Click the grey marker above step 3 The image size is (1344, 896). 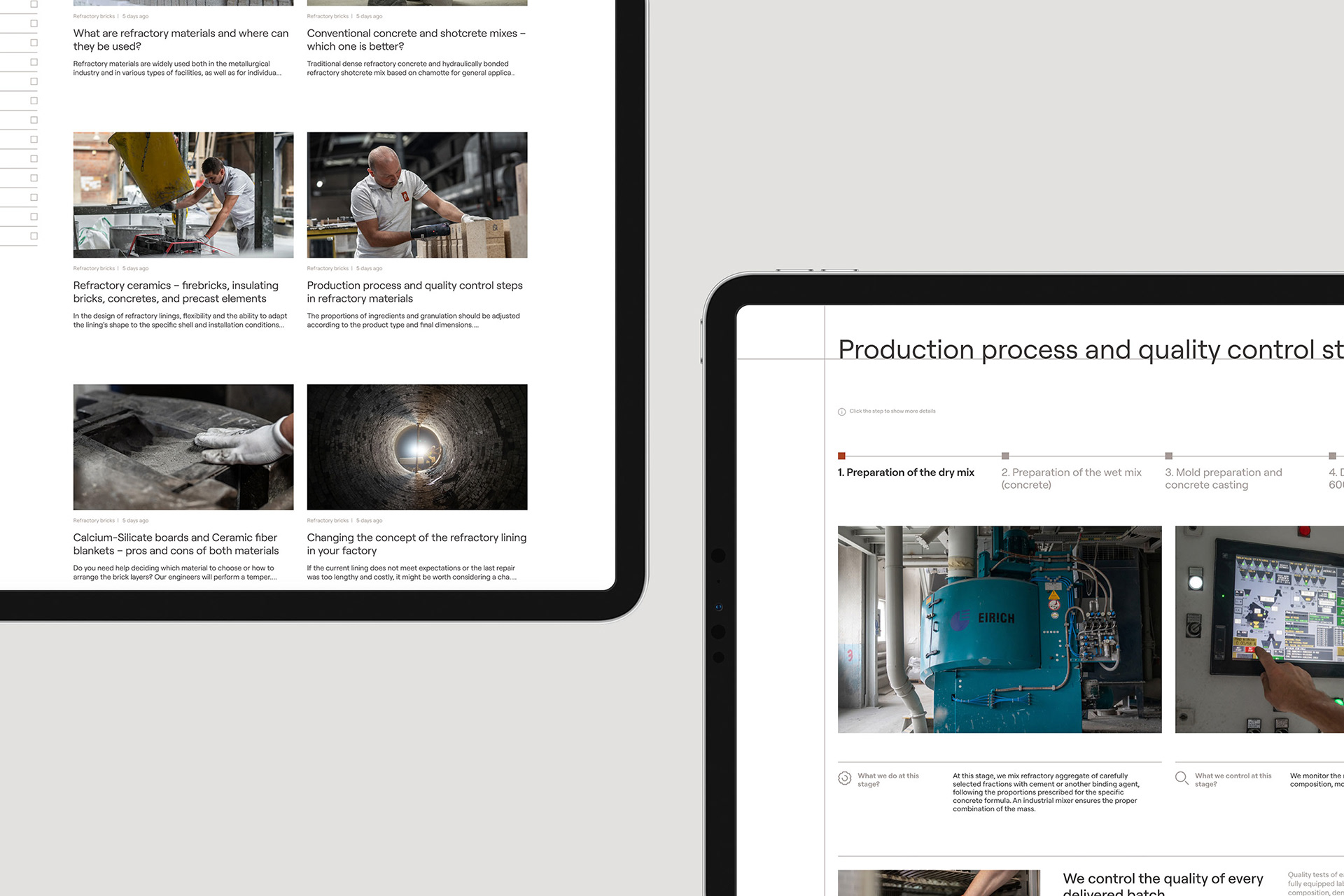1168,456
